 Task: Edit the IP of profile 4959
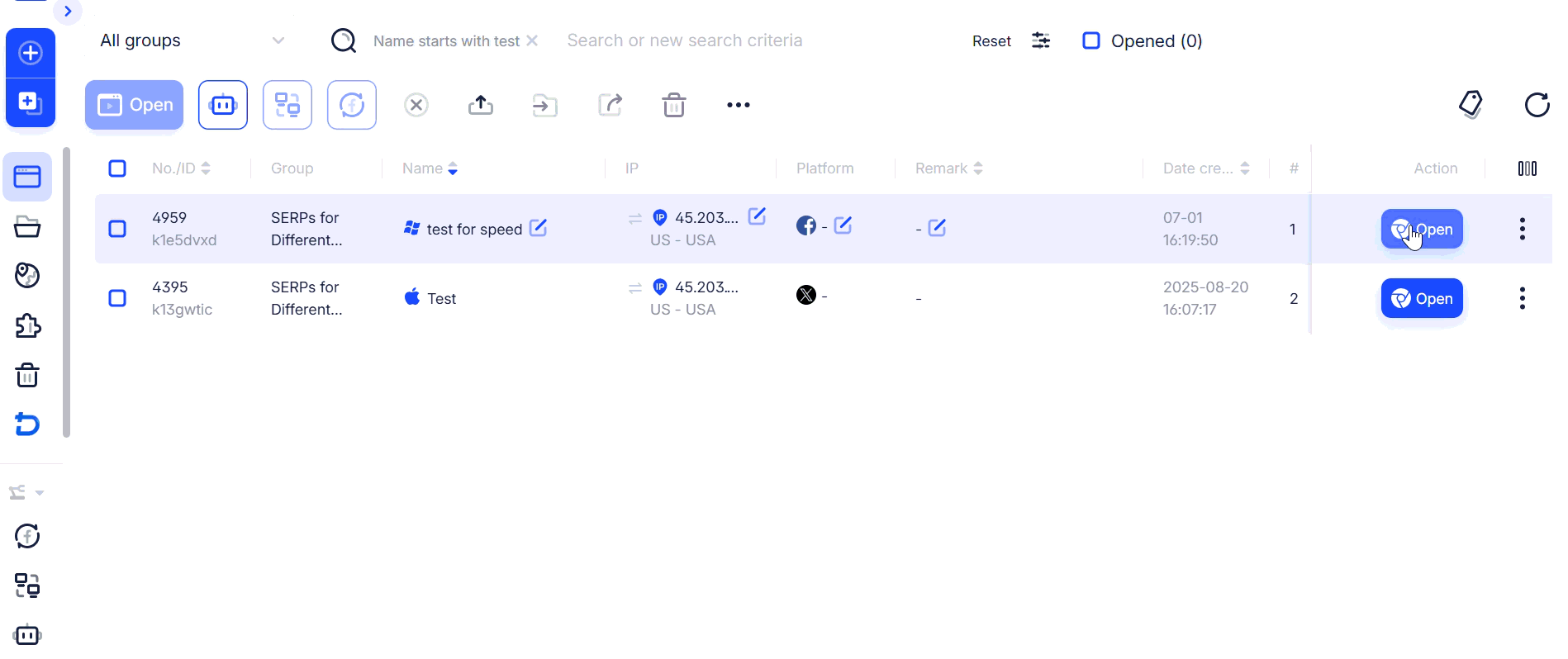757,216
